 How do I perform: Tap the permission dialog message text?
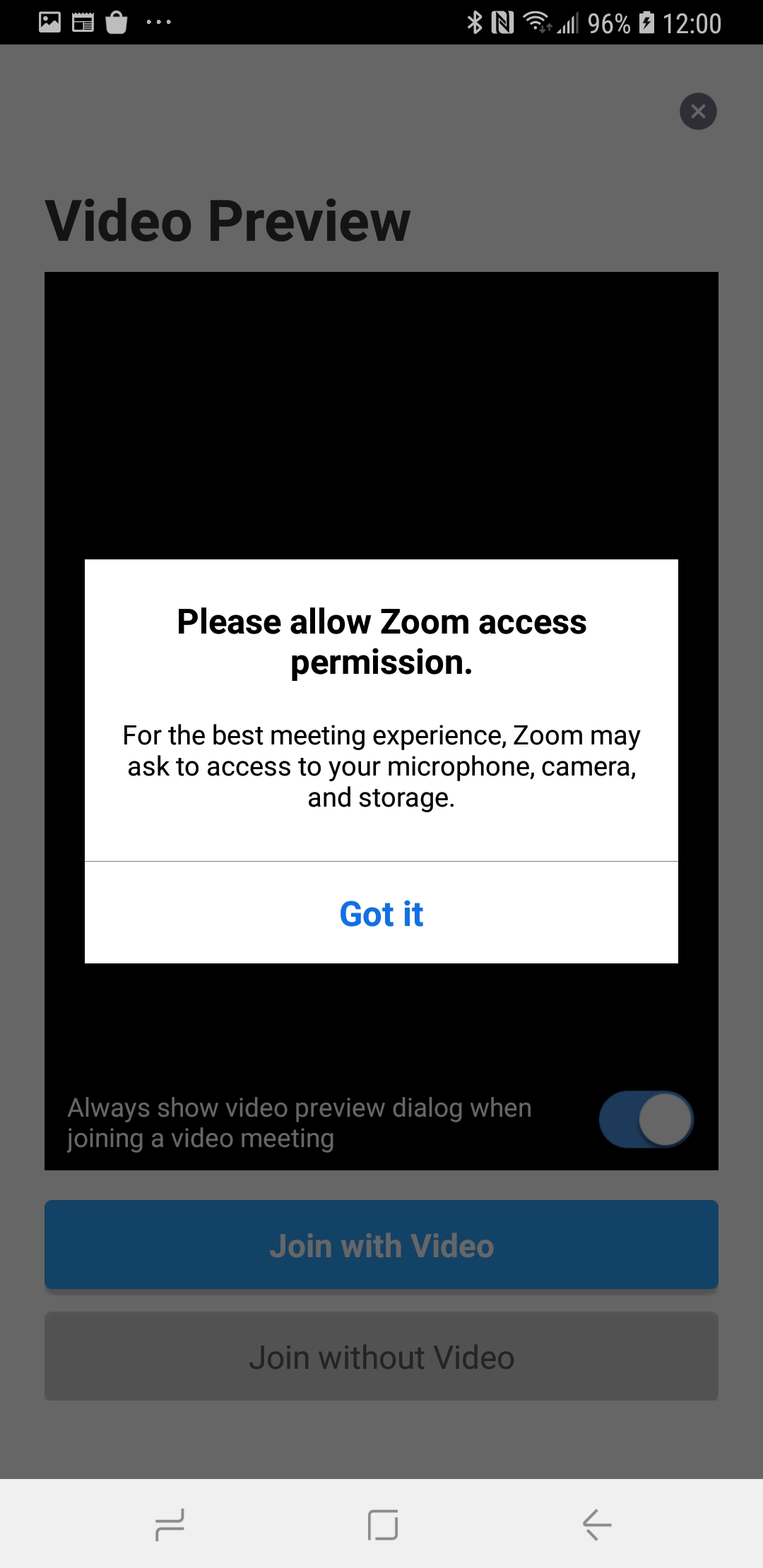pos(381,766)
